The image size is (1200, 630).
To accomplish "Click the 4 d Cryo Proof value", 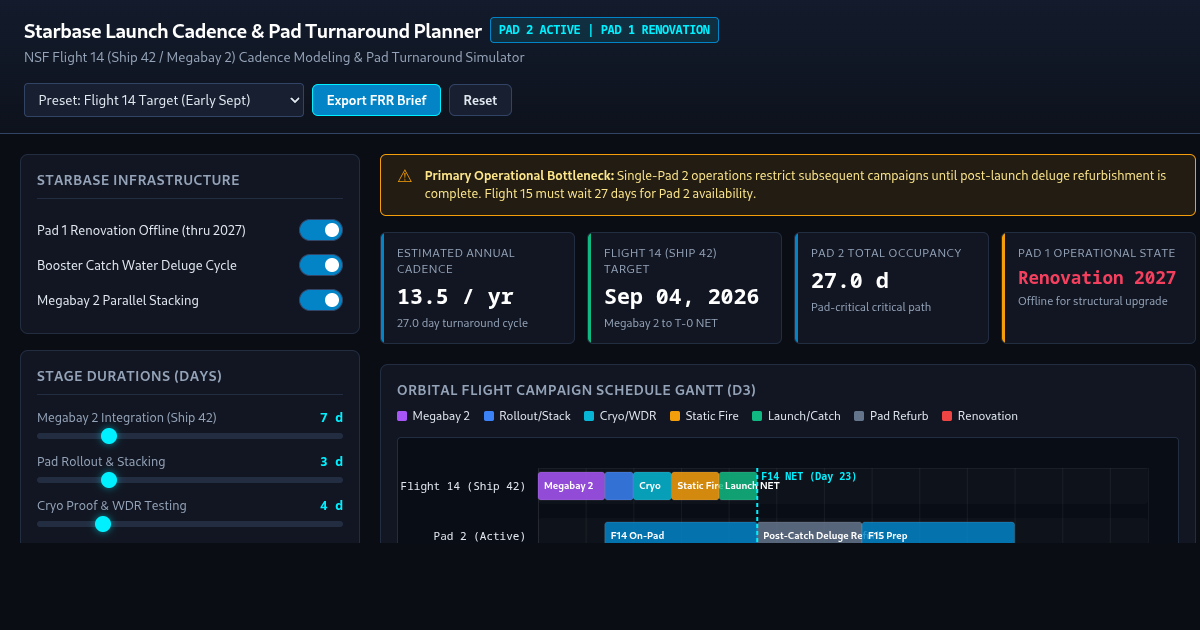I will coord(331,505).
